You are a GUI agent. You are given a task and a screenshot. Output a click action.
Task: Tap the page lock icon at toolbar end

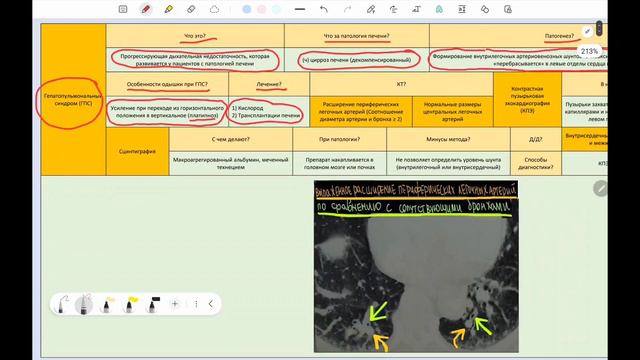[508, 9]
